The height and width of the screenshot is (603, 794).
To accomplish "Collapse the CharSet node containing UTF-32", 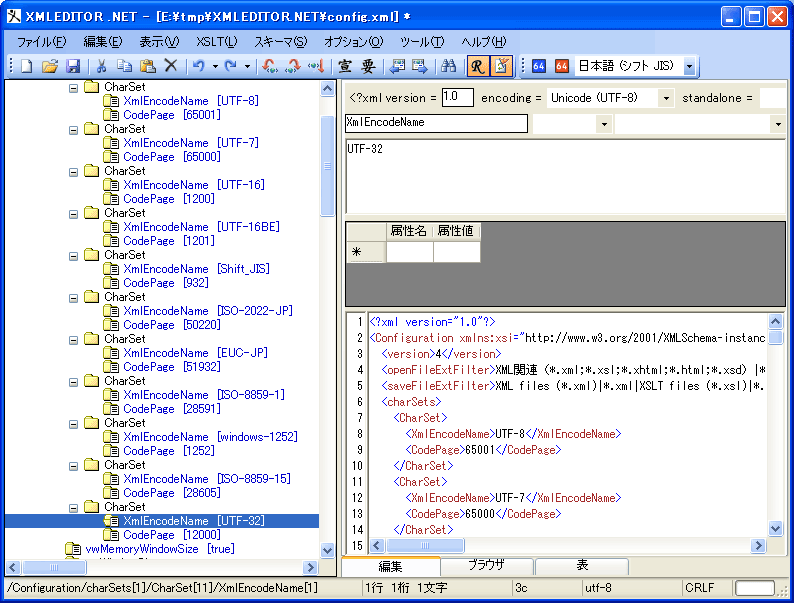I will coord(73,508).
